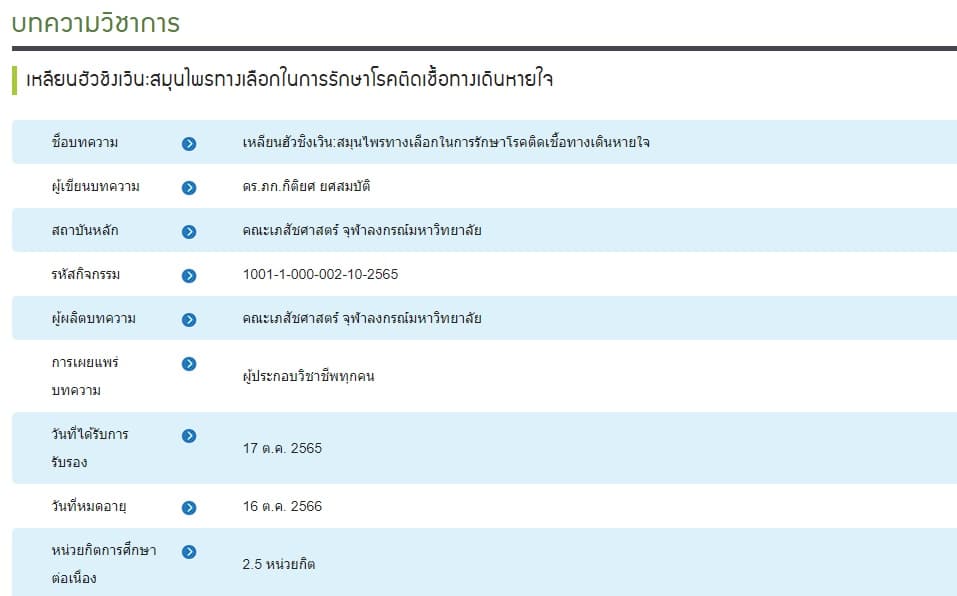Expand the วันที่ได้รับการรับรอง row details
The image size is (957, 596).
click(188, 436)
